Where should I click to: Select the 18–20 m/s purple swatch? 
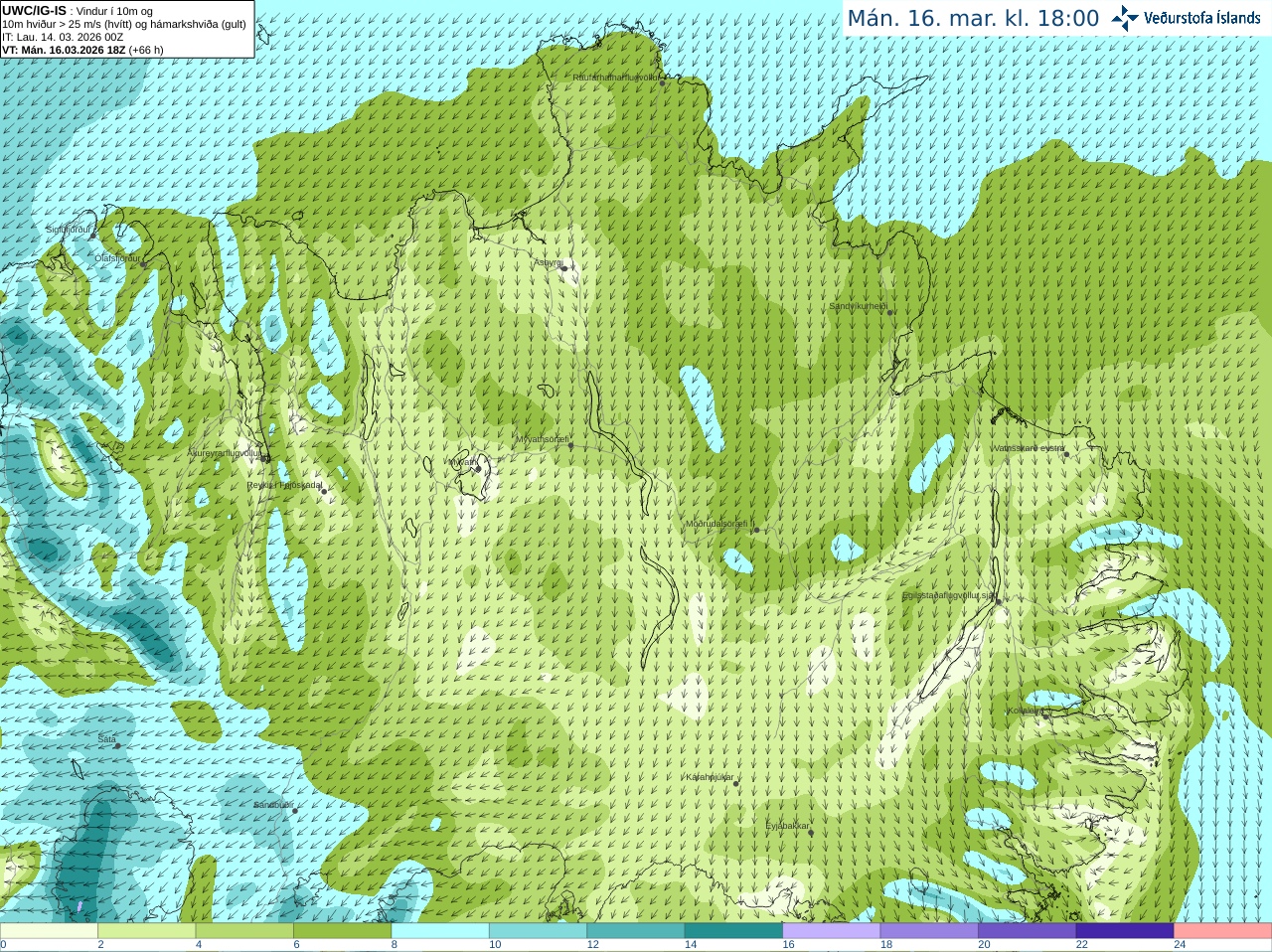click(x=930, y=931)
